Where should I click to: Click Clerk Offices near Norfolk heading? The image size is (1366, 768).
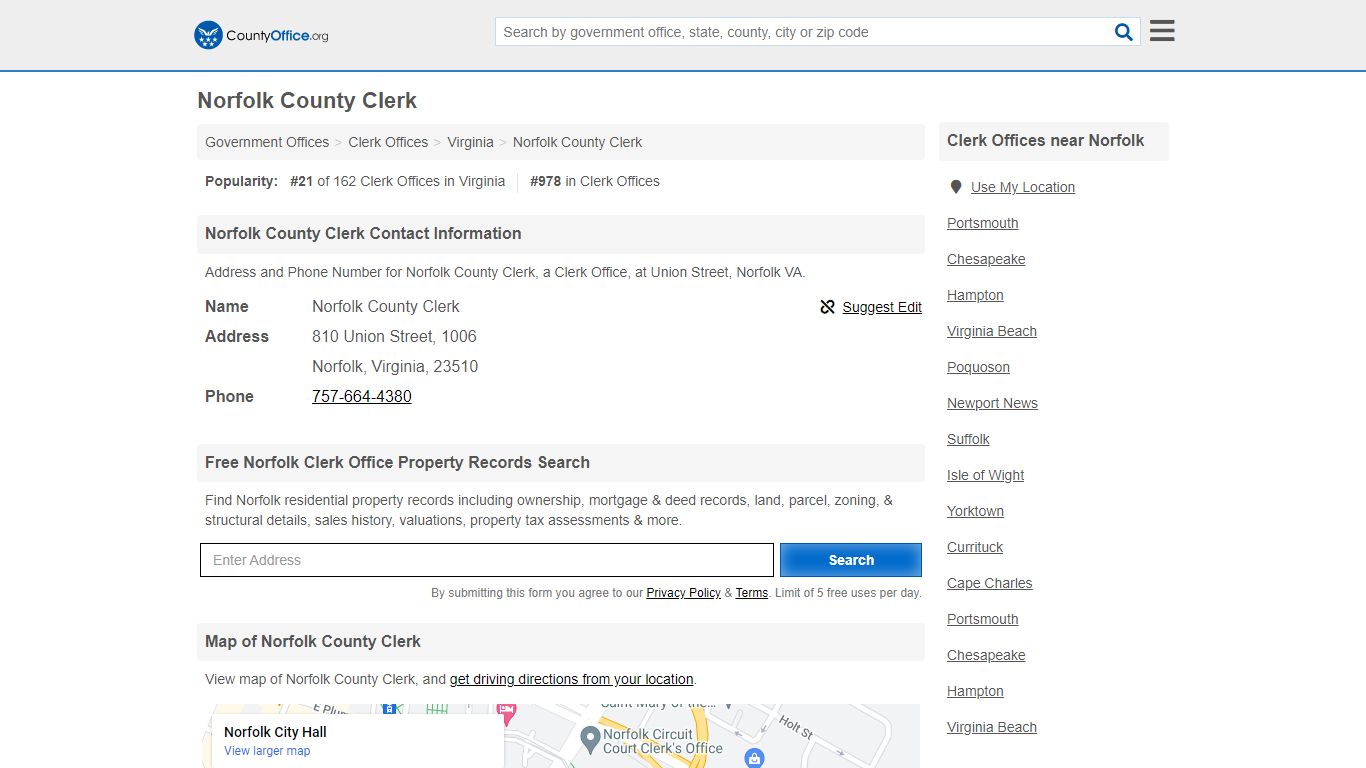(x=1045, y=140)
